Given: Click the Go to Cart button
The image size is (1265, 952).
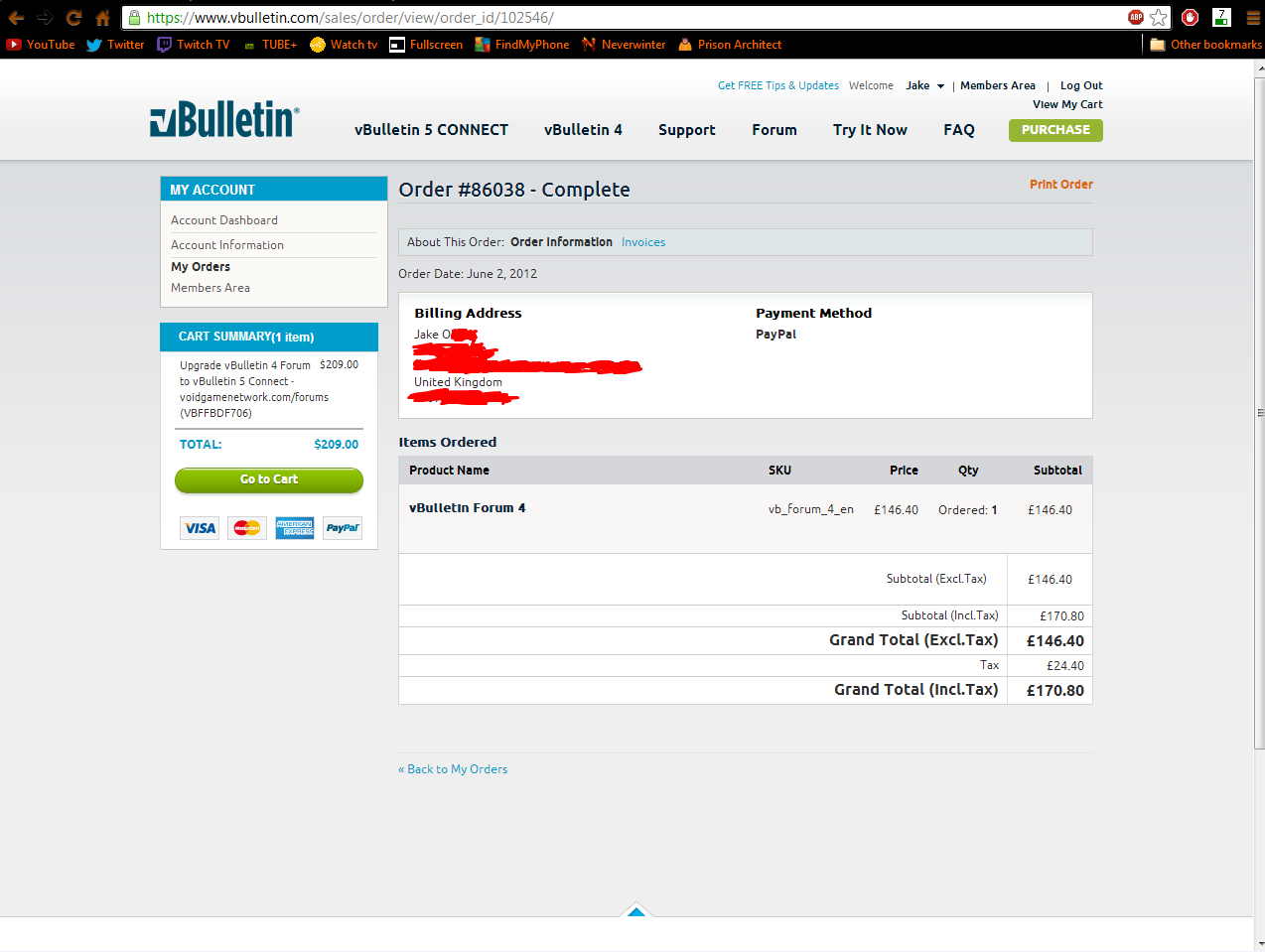Looking at the screenshot, I should (x=269, y=479).
